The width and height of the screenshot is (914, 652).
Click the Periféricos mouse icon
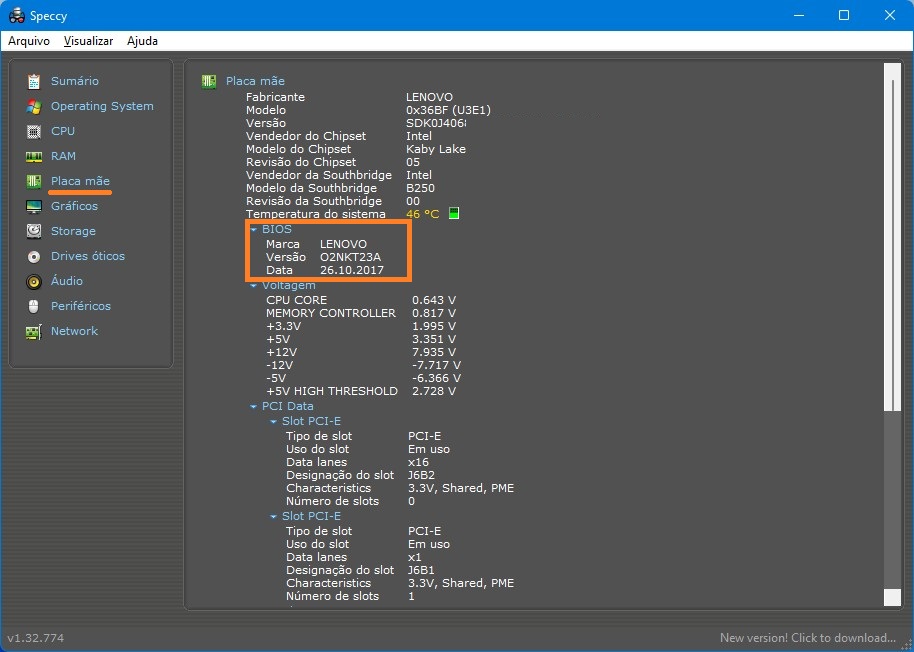click(x=34, y=306)
